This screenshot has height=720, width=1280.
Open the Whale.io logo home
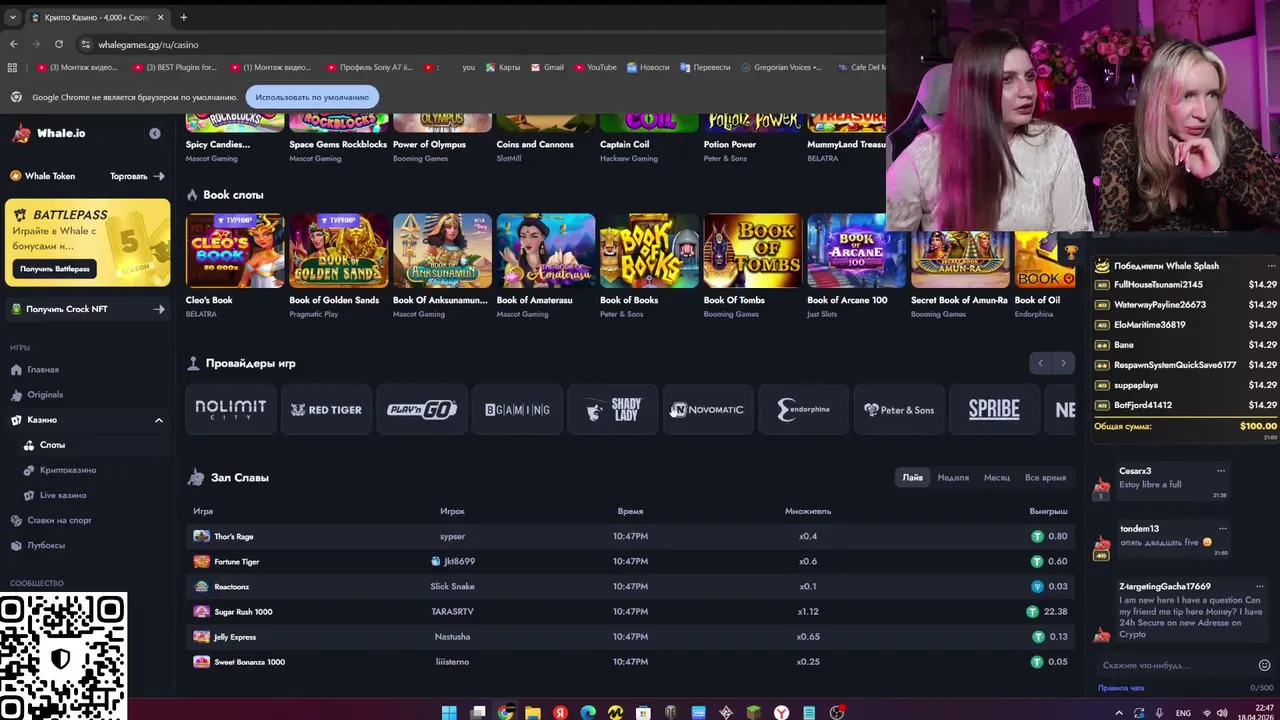(x=49, y=133)
